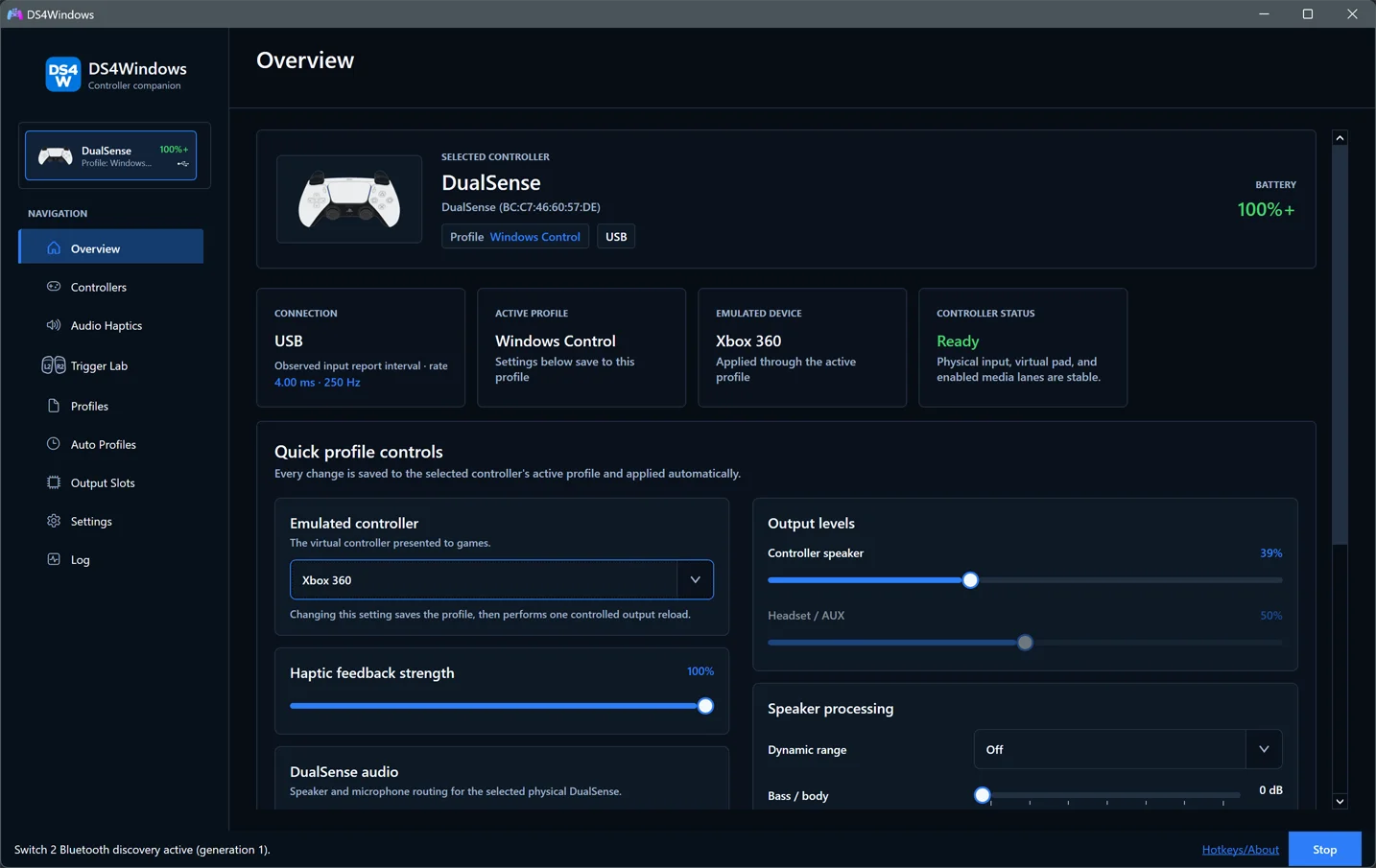Go to the Trigger Lab page

click(110, 366)
